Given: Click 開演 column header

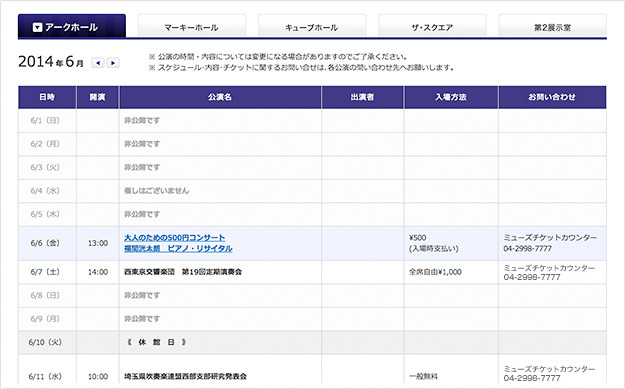Looking at the screenshot, I should [x=98, y=97].
